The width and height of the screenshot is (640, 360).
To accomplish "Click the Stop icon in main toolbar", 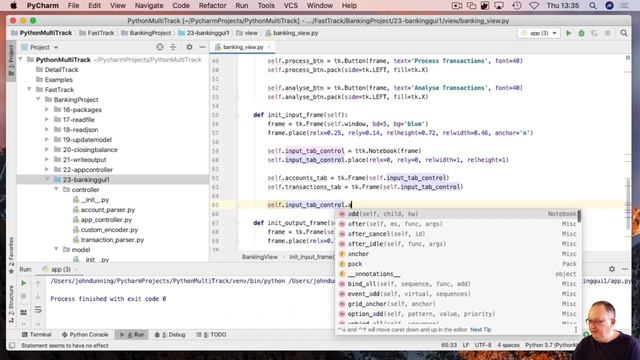I will tap(607, 33).
